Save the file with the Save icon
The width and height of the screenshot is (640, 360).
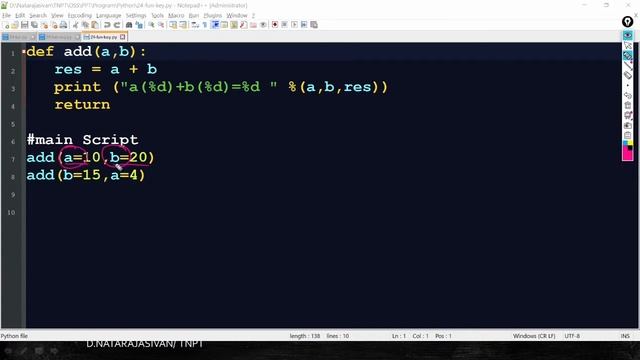pyautogui.click(x=24, y=25)
